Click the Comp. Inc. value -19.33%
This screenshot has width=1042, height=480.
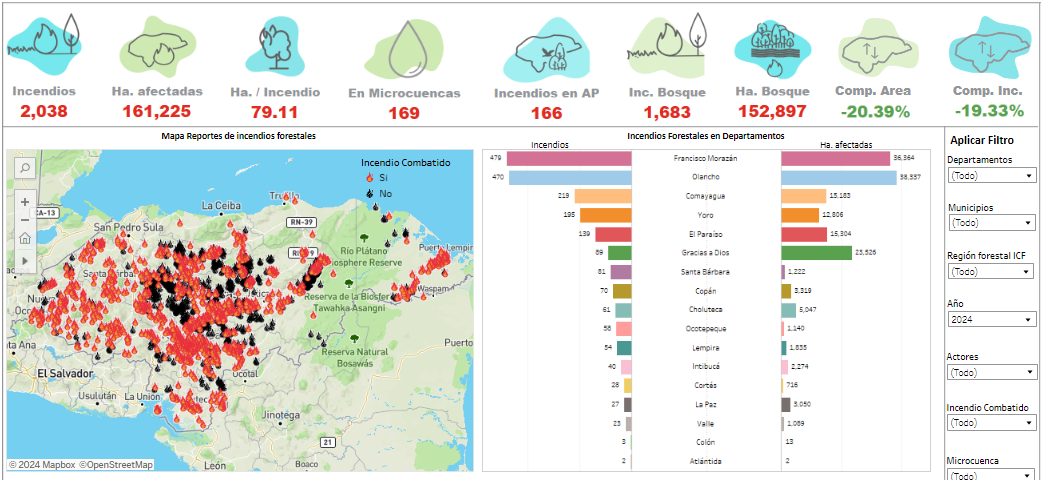[990, 111]
